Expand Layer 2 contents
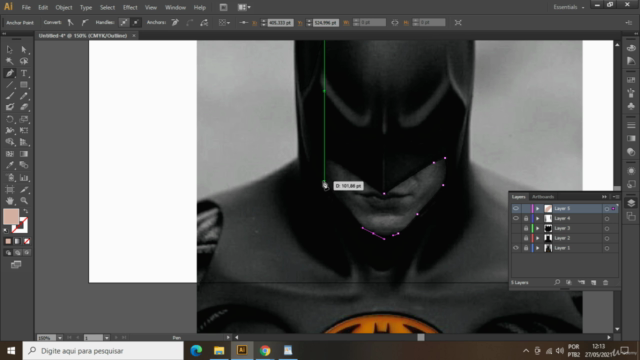This screenshot has height=360, width=640. pyautogui.click(x=538, y=238)
